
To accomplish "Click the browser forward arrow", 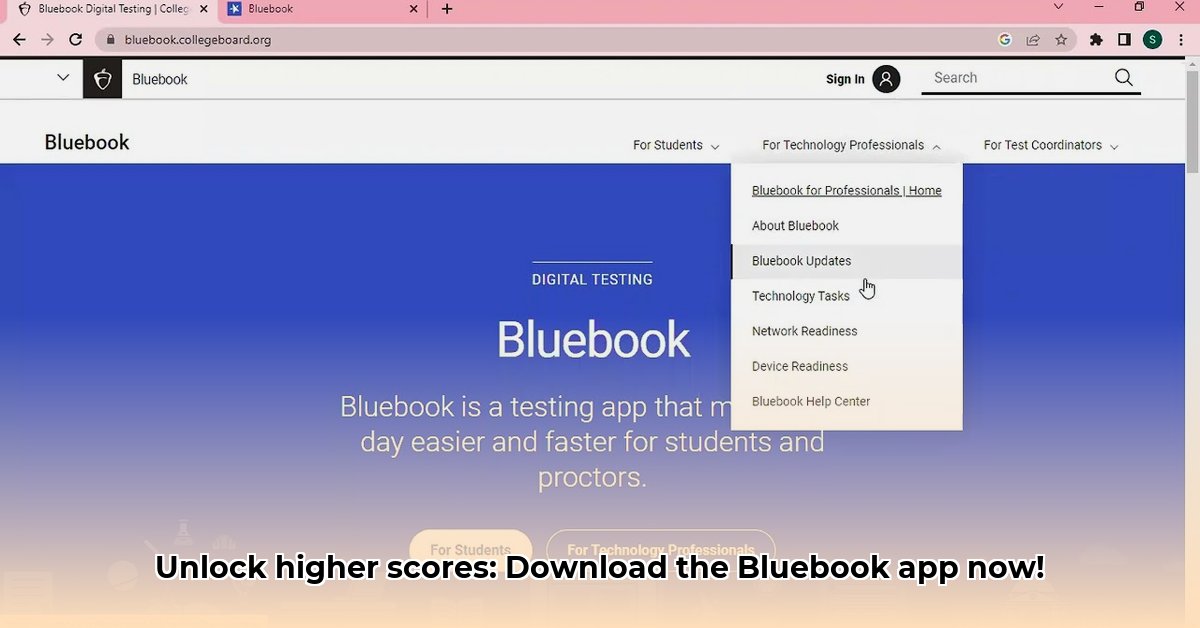I will [47, 40].
